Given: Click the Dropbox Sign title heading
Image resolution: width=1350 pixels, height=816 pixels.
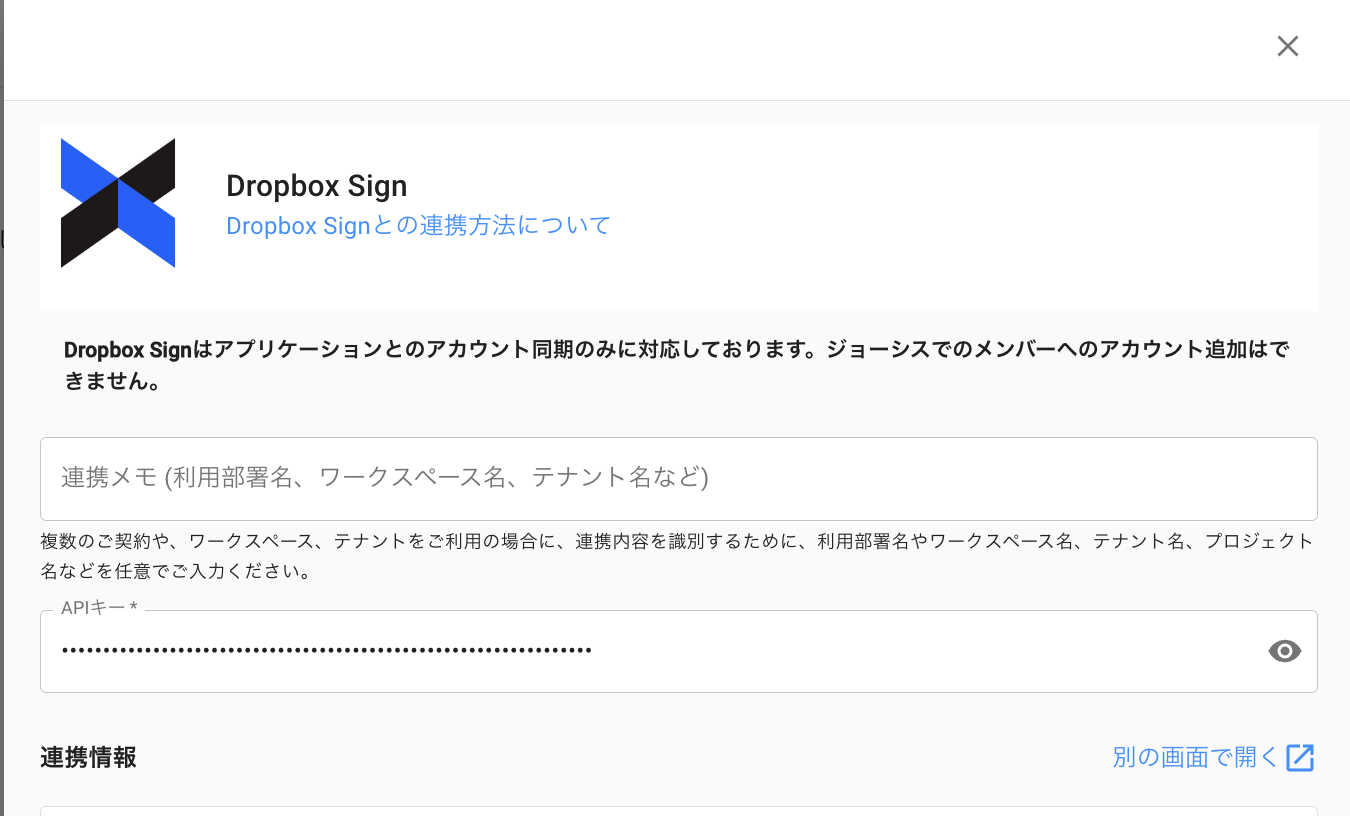Looking at the screenshot, I should (x=316, y=186).
